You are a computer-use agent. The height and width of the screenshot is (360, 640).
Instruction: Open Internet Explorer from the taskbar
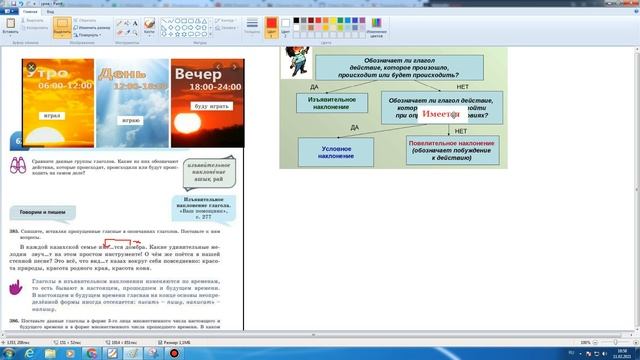pyautogui.click(x=29, y=353)
